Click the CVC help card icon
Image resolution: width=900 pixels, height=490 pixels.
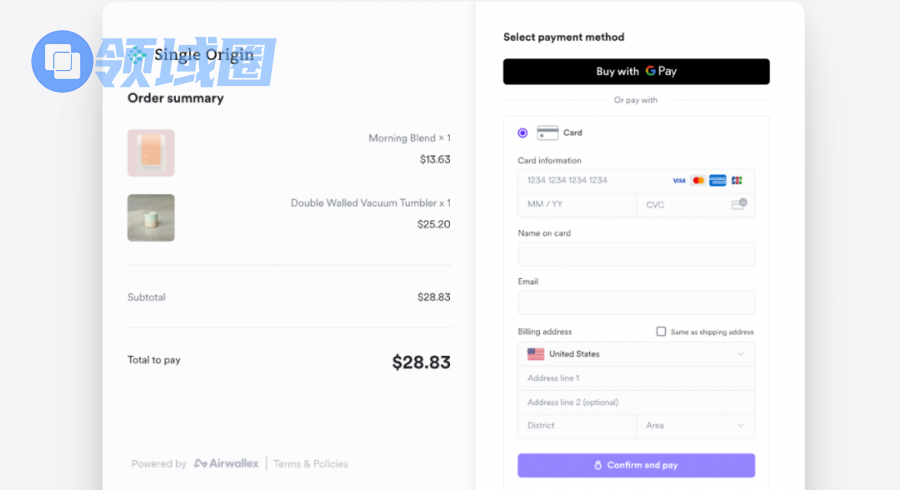739,204
